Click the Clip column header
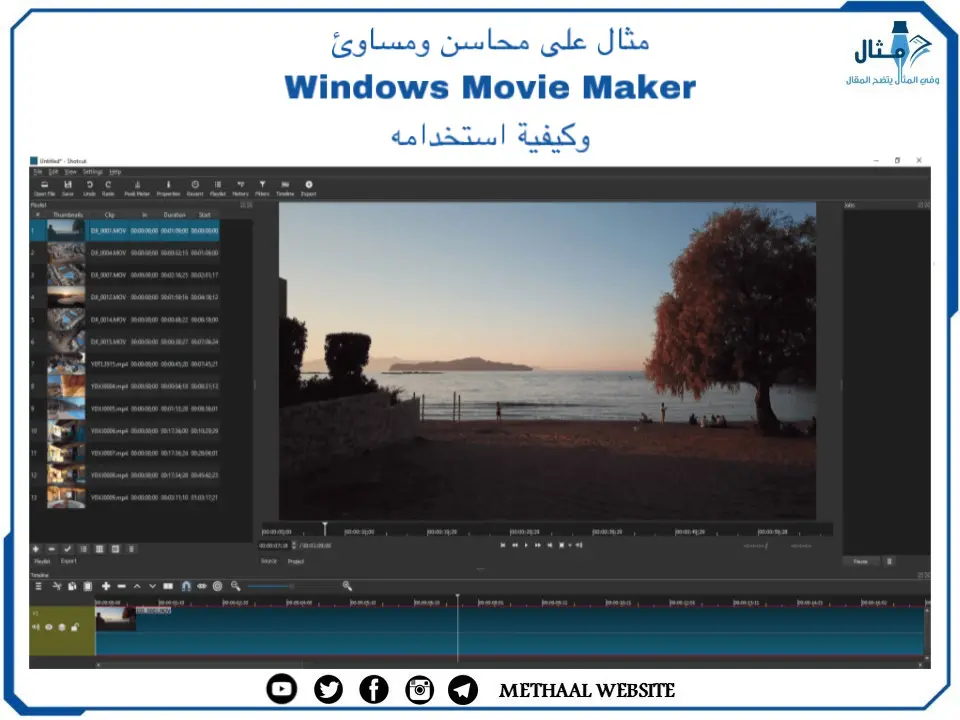Screen dimensions: 960x720 (x=110, y=215)
